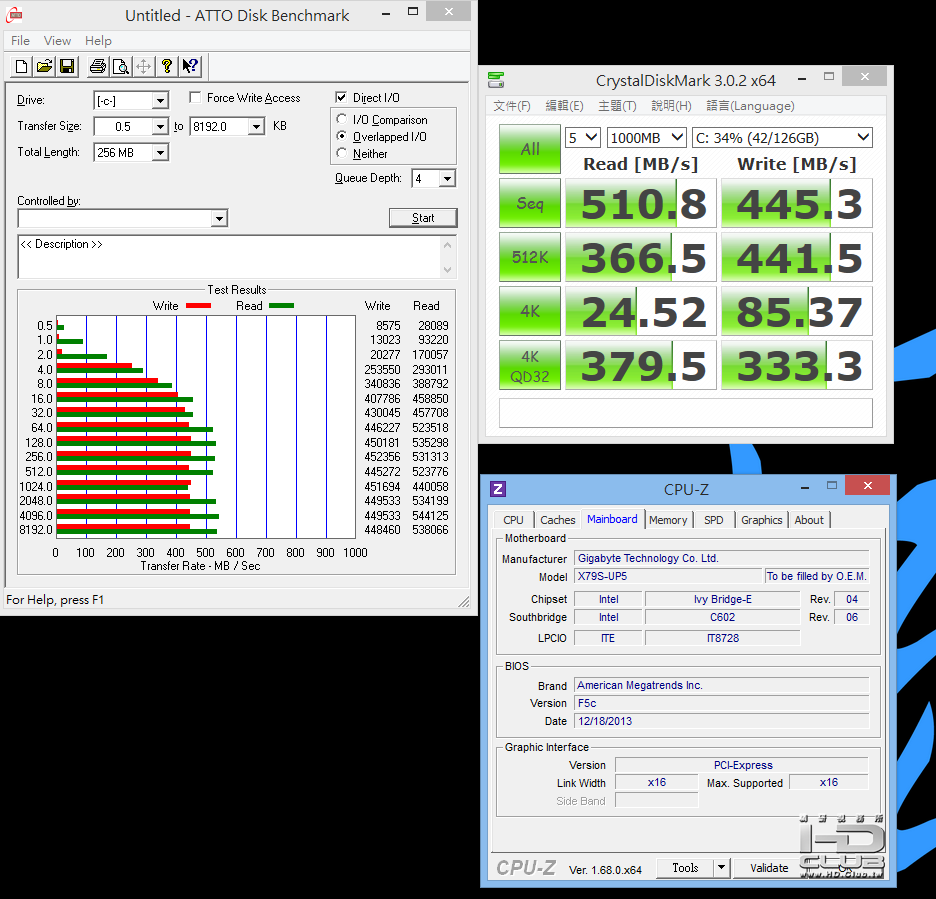Image resolution: width=936 pixels, height=899 pixels.
Task: Open the Drive dropdown in ATTO
Action: (x=160, y=100)
